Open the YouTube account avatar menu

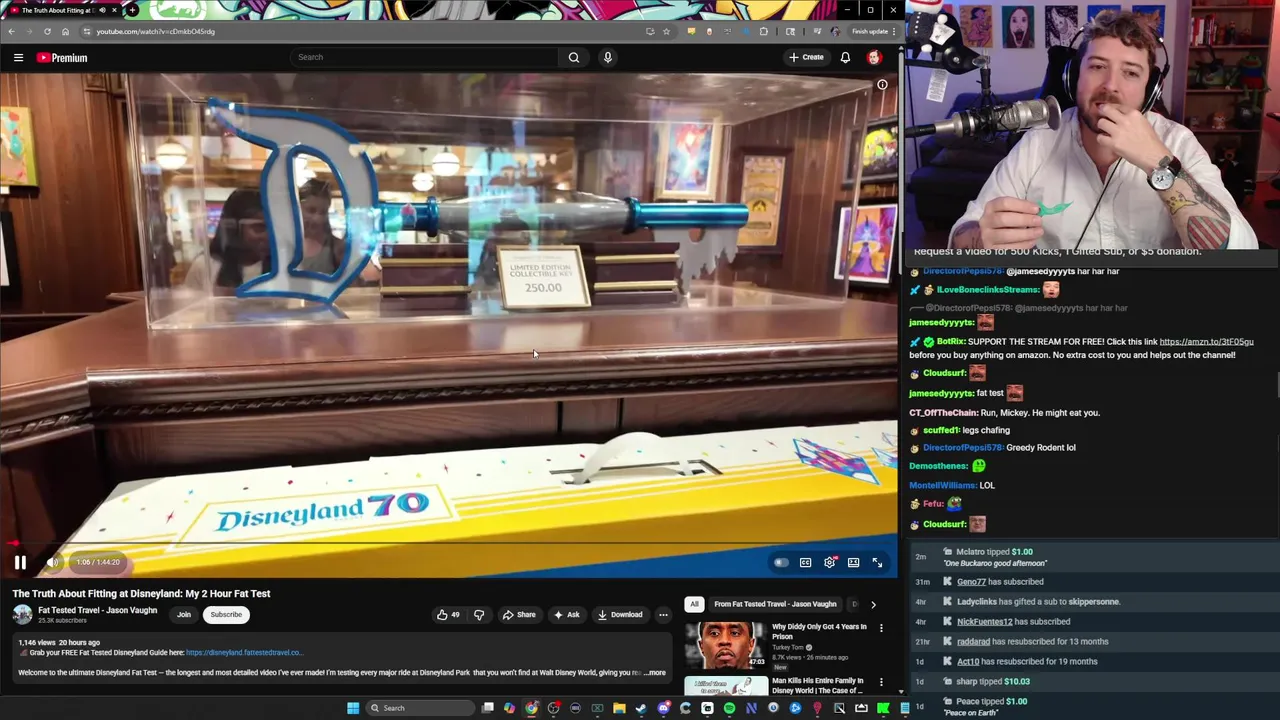click(x=874, y=57)
